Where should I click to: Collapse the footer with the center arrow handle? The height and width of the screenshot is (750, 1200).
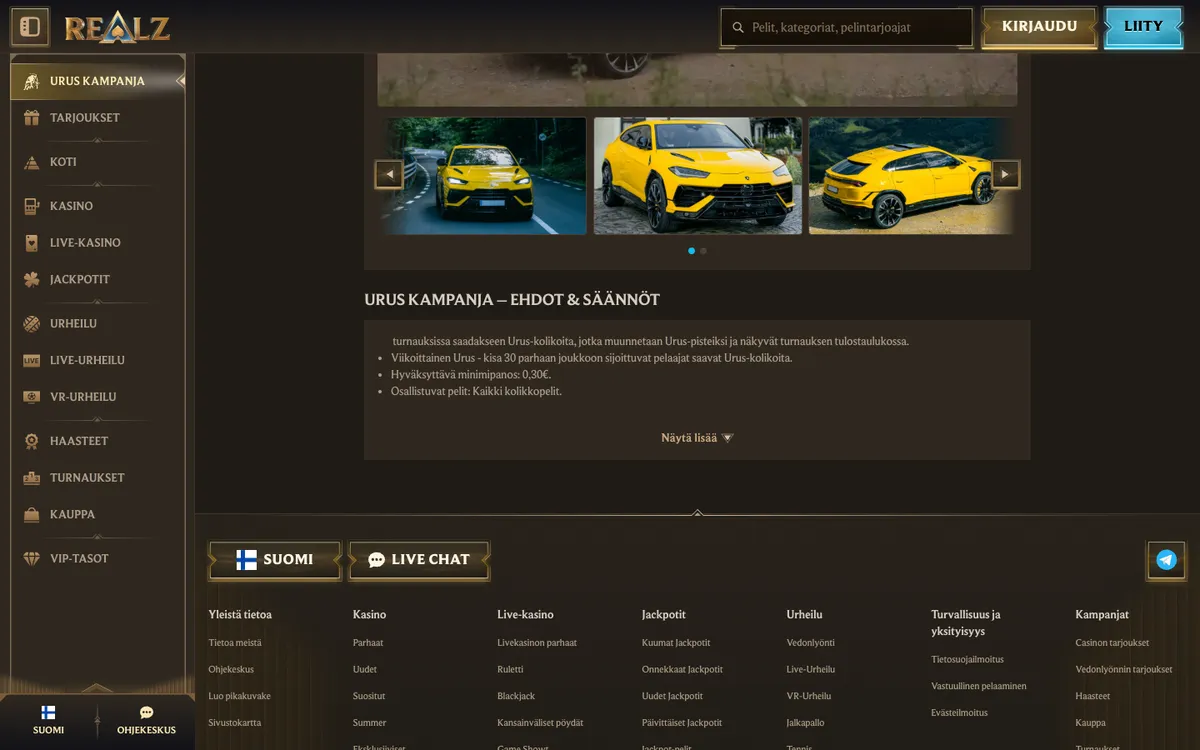tap(697, 513)
